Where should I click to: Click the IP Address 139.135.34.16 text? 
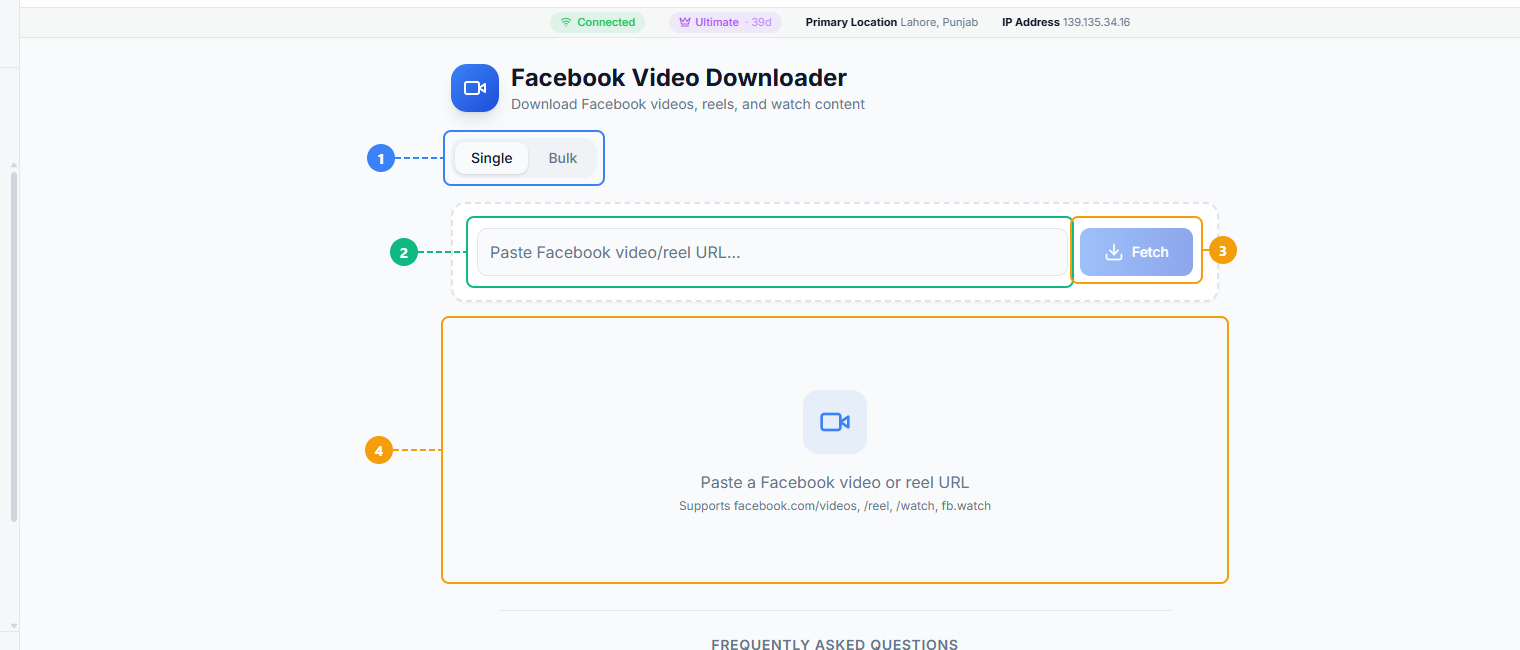click(1066, 22)
